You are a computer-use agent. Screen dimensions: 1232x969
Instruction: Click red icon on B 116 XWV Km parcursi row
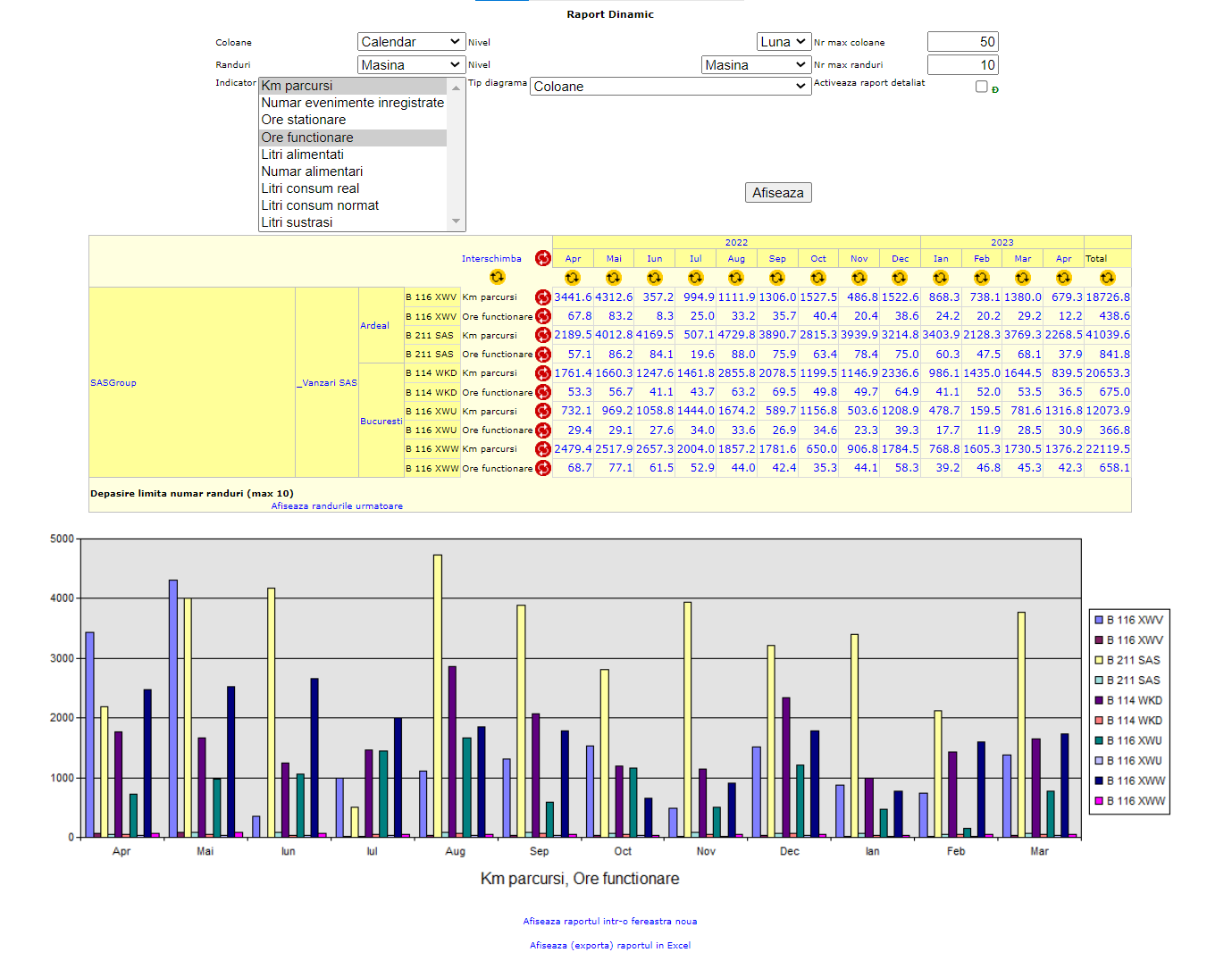(542, 297)
